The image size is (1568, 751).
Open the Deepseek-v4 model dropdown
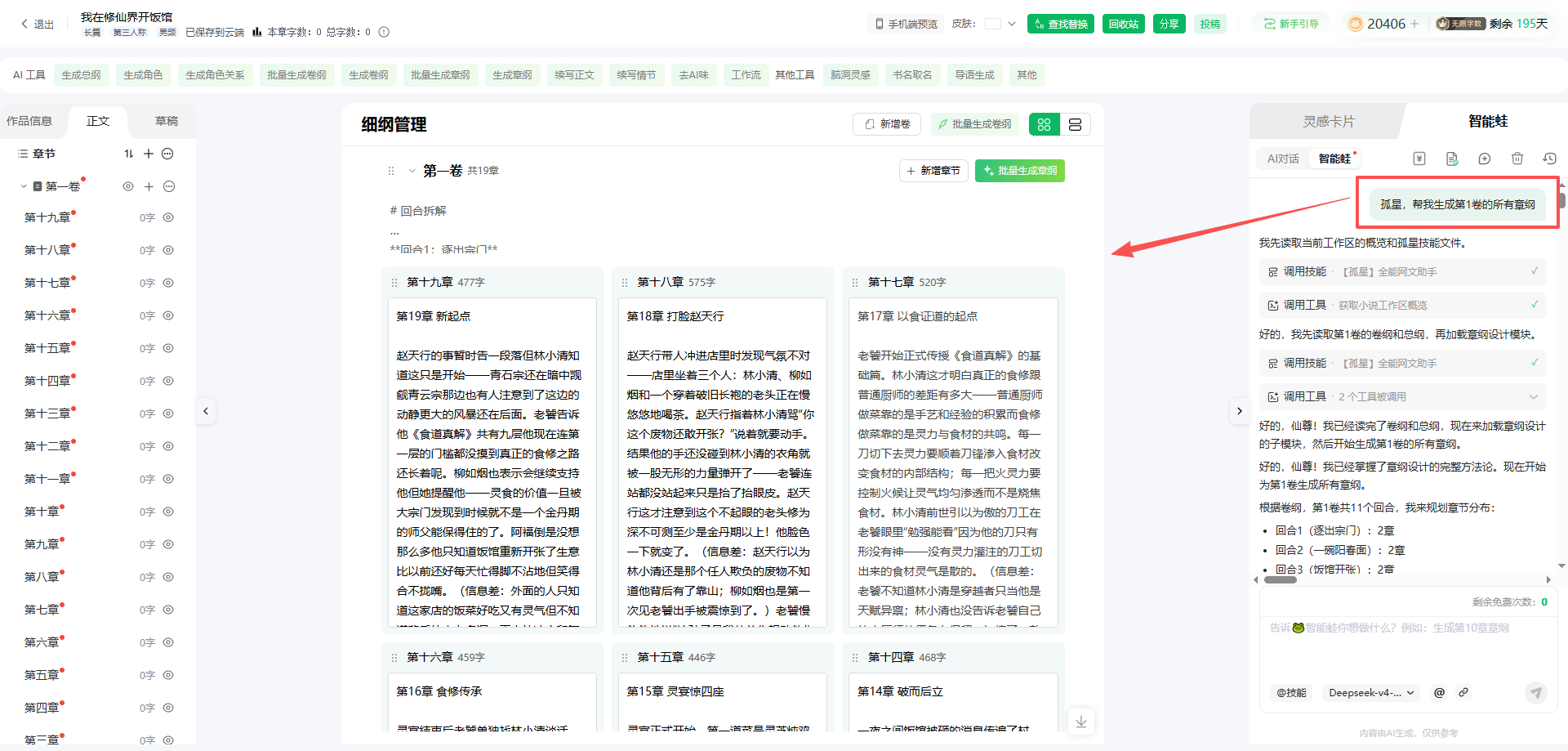tap(1371, 692)
